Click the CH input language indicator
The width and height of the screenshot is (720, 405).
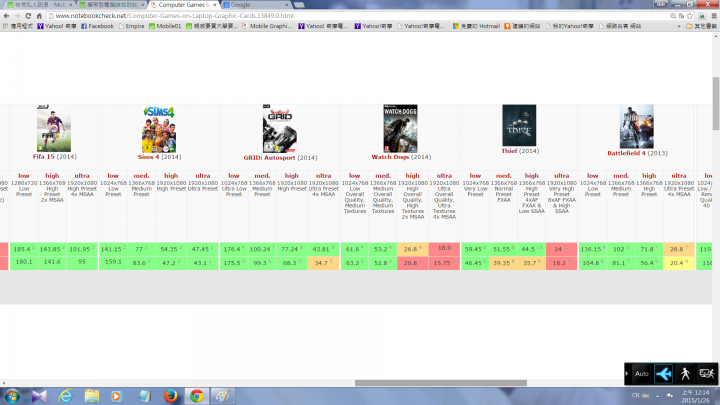point(636,395)
